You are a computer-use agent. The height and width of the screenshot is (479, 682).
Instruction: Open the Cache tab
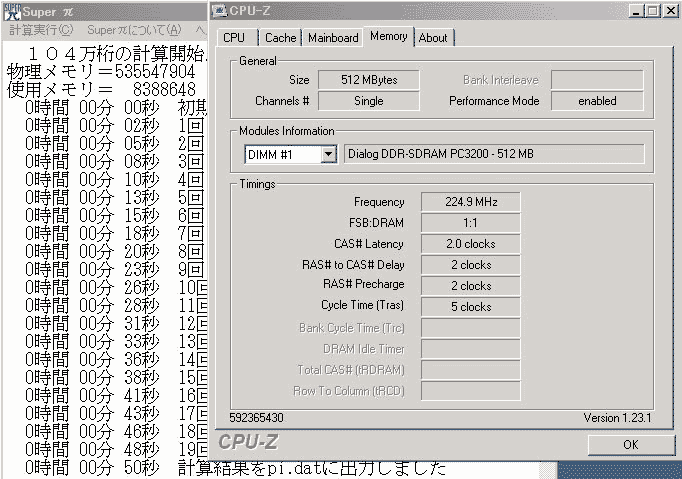click(x=280, y=38)
